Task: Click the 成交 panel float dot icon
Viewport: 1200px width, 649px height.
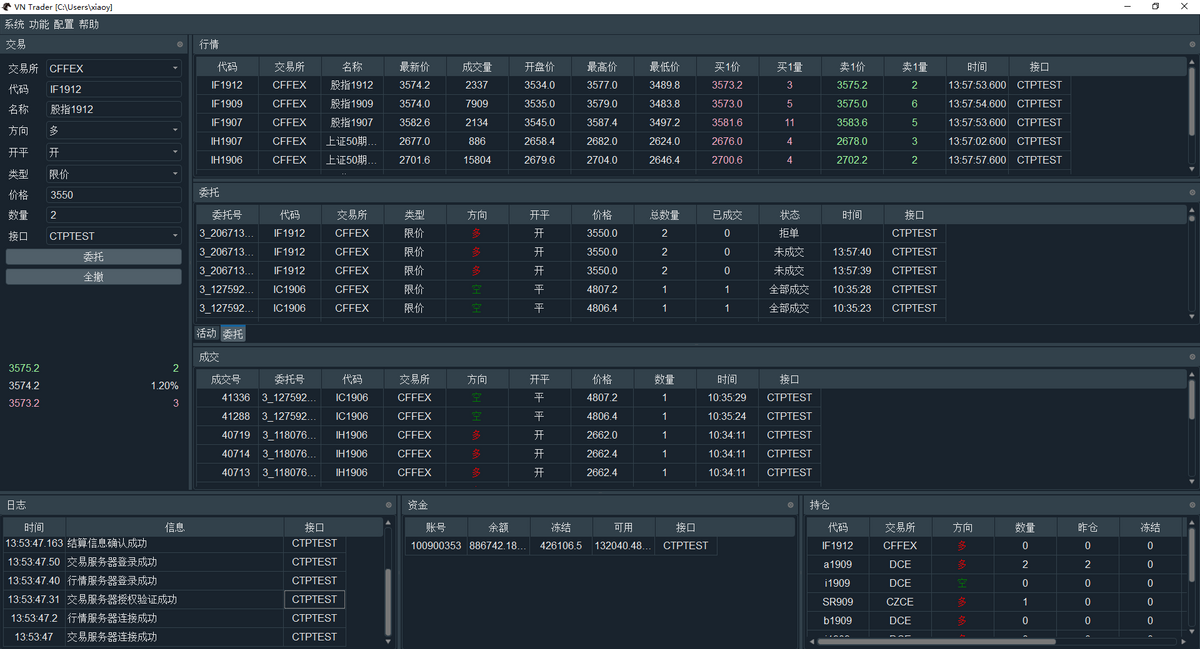Action: (1192, 357)
